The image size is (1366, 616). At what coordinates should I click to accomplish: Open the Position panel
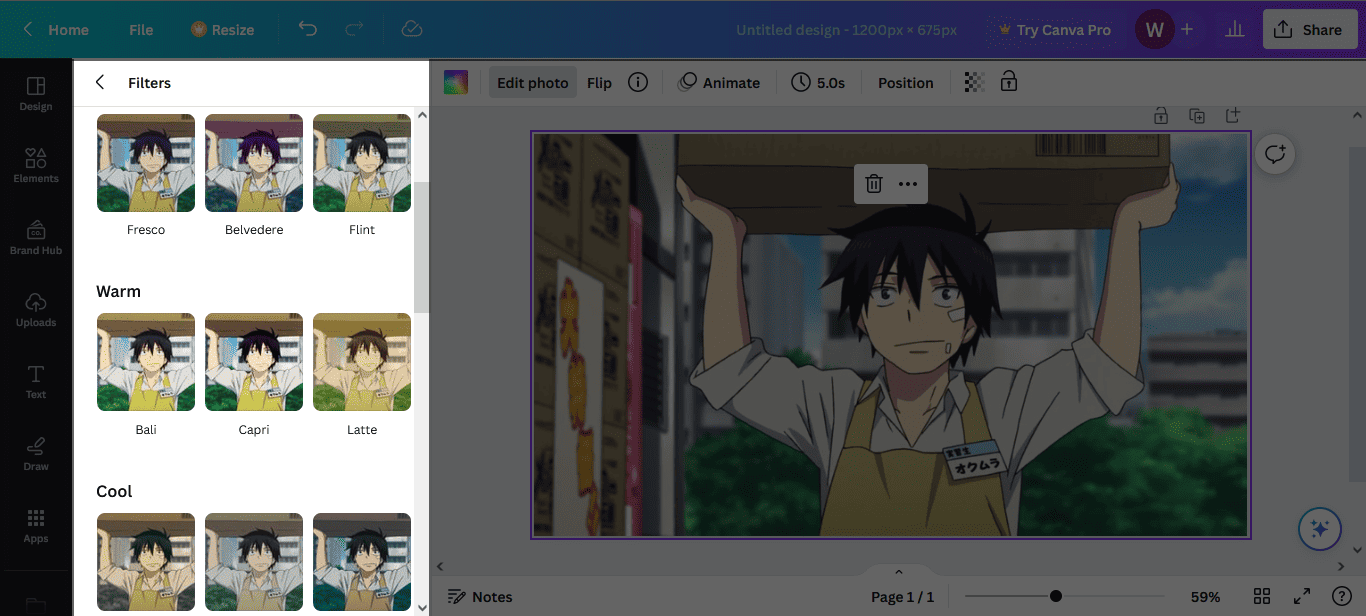pos(906,83)
